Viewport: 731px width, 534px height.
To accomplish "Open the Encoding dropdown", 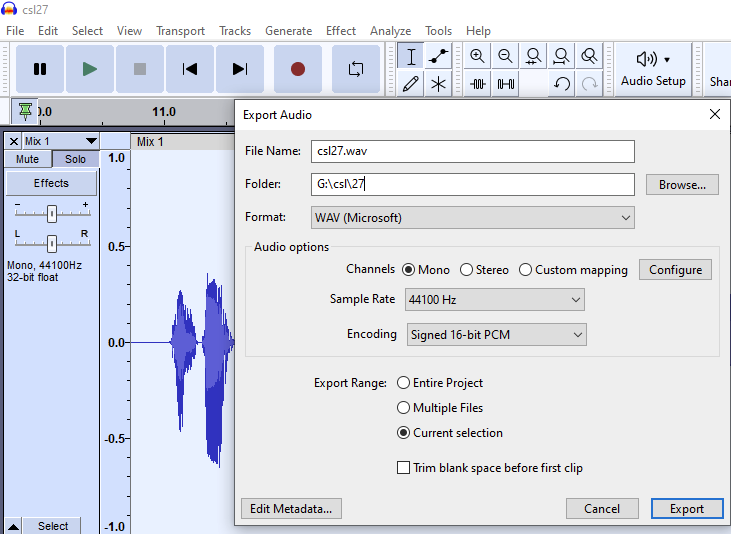I will pos(496,335).
